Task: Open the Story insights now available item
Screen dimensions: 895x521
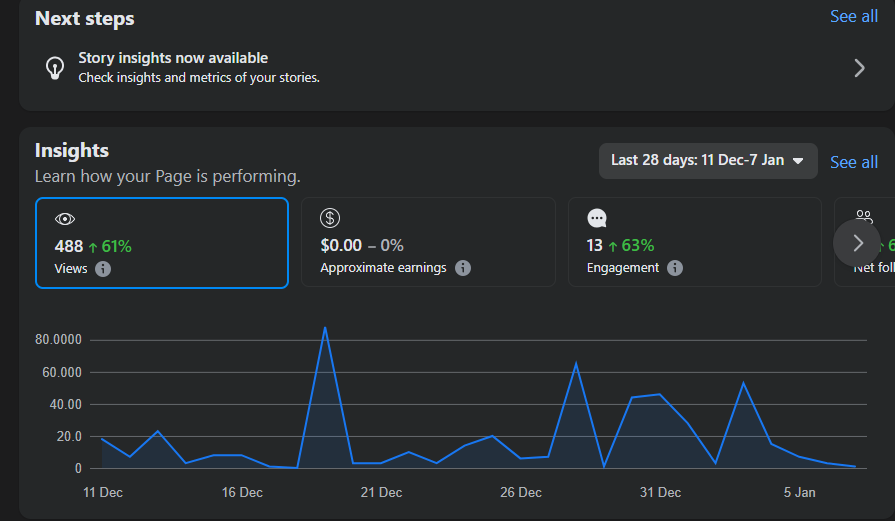Action: (400, 67)
